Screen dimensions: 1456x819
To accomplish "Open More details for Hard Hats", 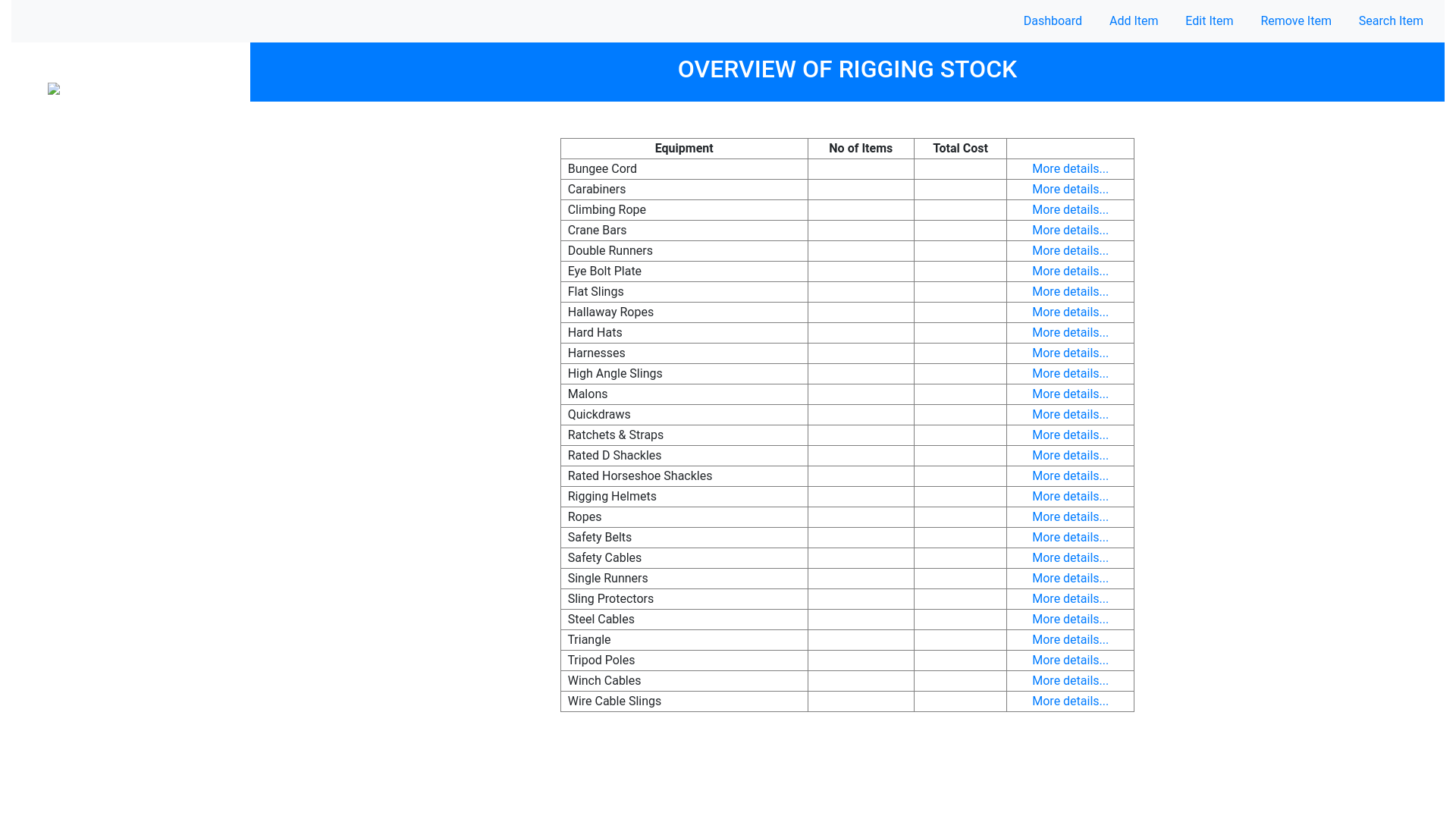I will tap(1070, 333).
